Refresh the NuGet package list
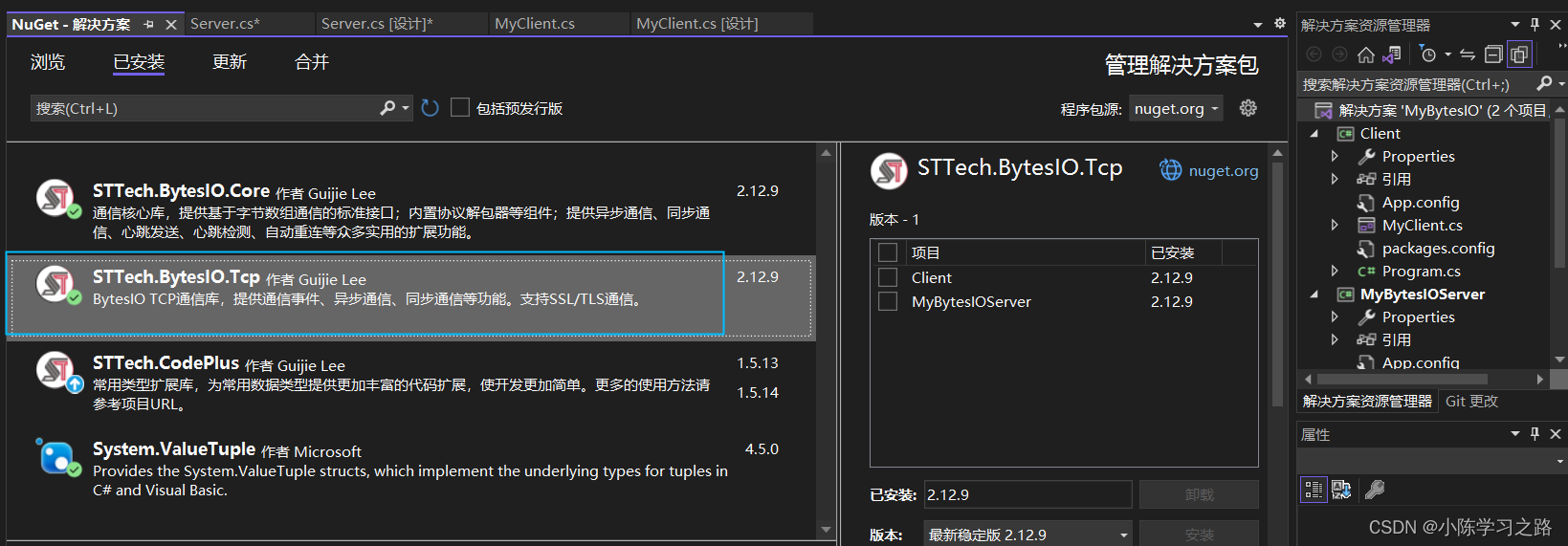This screenshot has height=546, width=1568. (431, 108)
